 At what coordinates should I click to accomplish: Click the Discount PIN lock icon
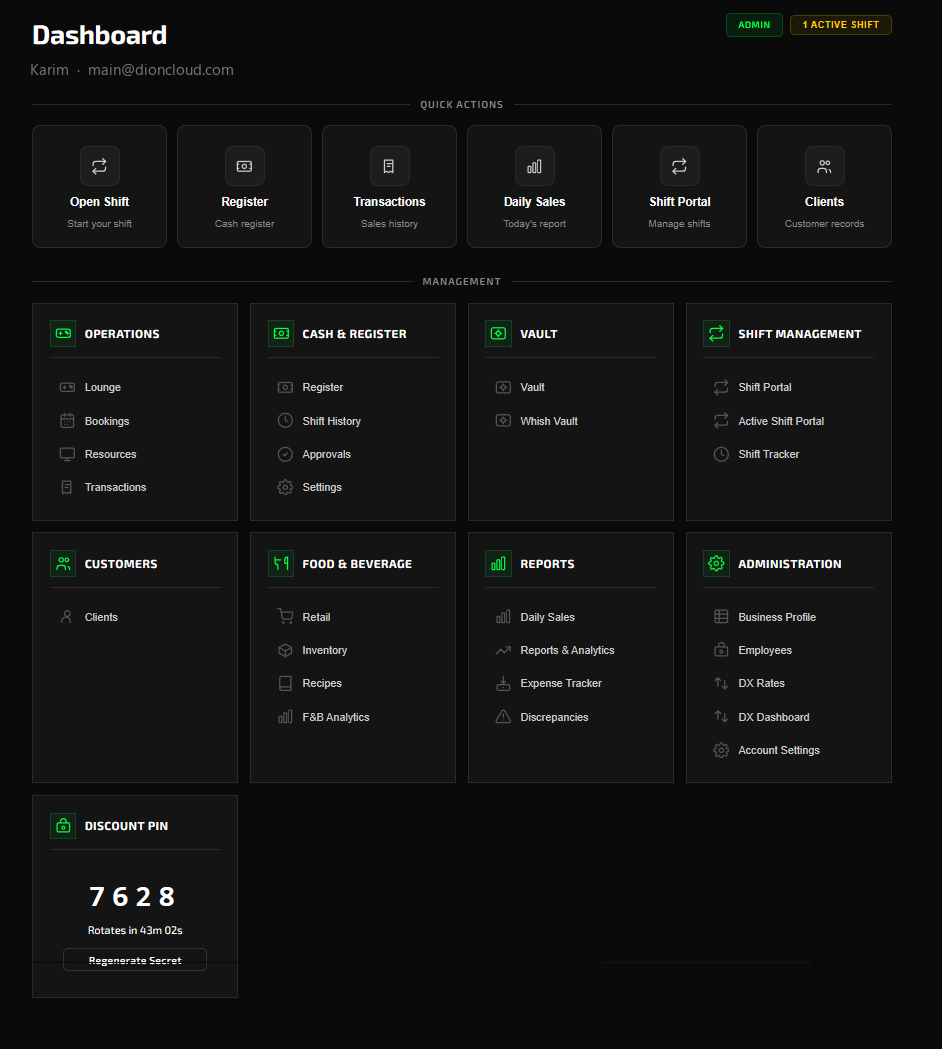point(64,826)
